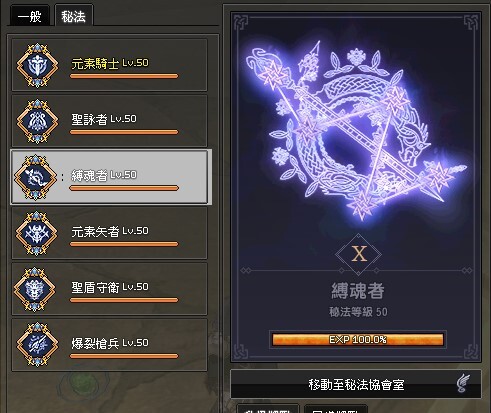Select the 聖詠者 Lv.50 row

click(109, 121)
